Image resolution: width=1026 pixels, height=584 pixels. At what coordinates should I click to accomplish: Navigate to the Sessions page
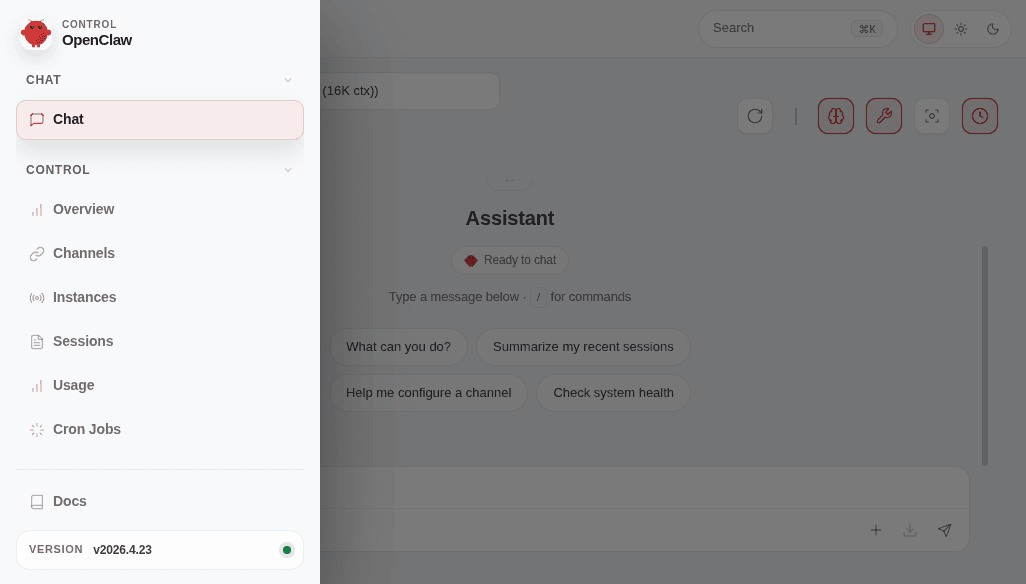(x=83, y=341)
